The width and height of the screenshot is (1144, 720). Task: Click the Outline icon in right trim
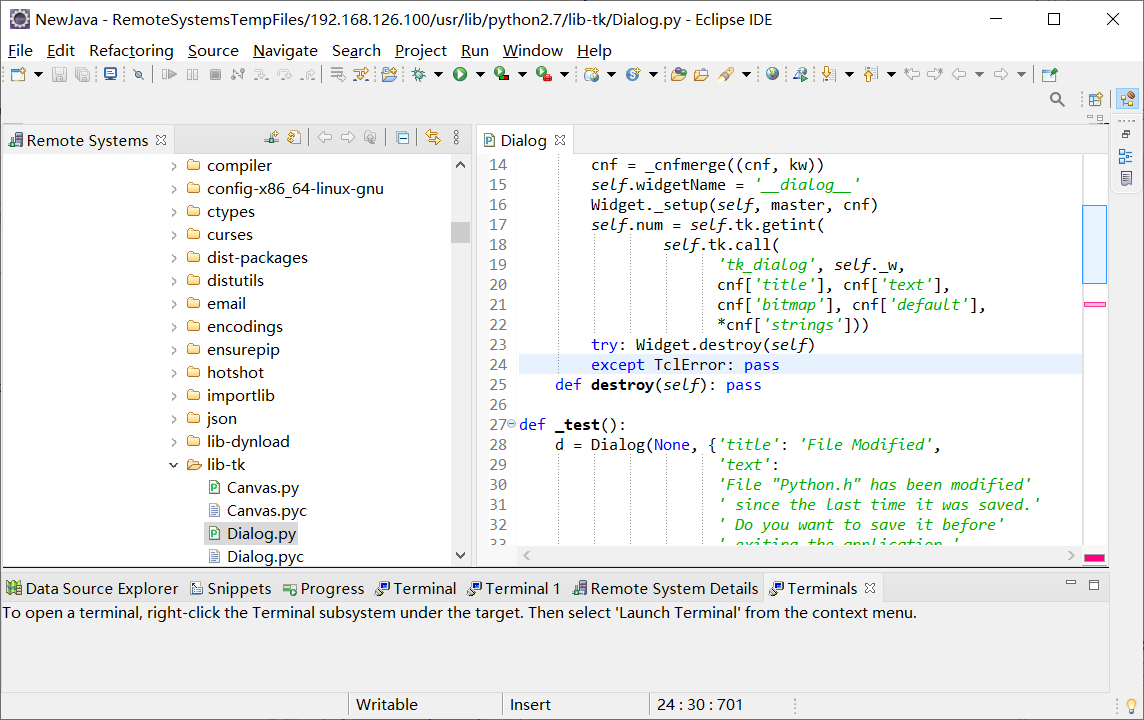pyautogui.click(x=1126, y=156)
